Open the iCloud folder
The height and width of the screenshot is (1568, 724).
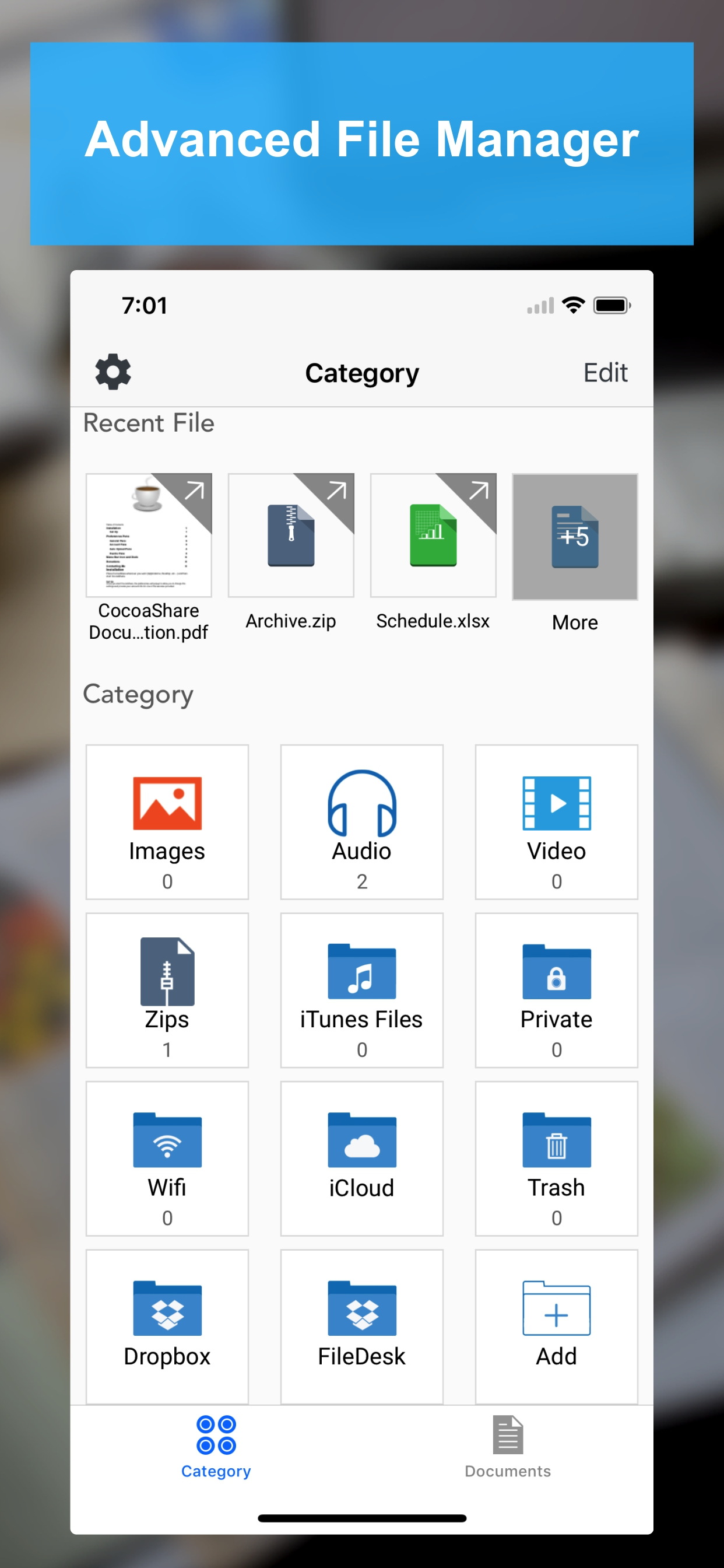(x=362, y=1158)
